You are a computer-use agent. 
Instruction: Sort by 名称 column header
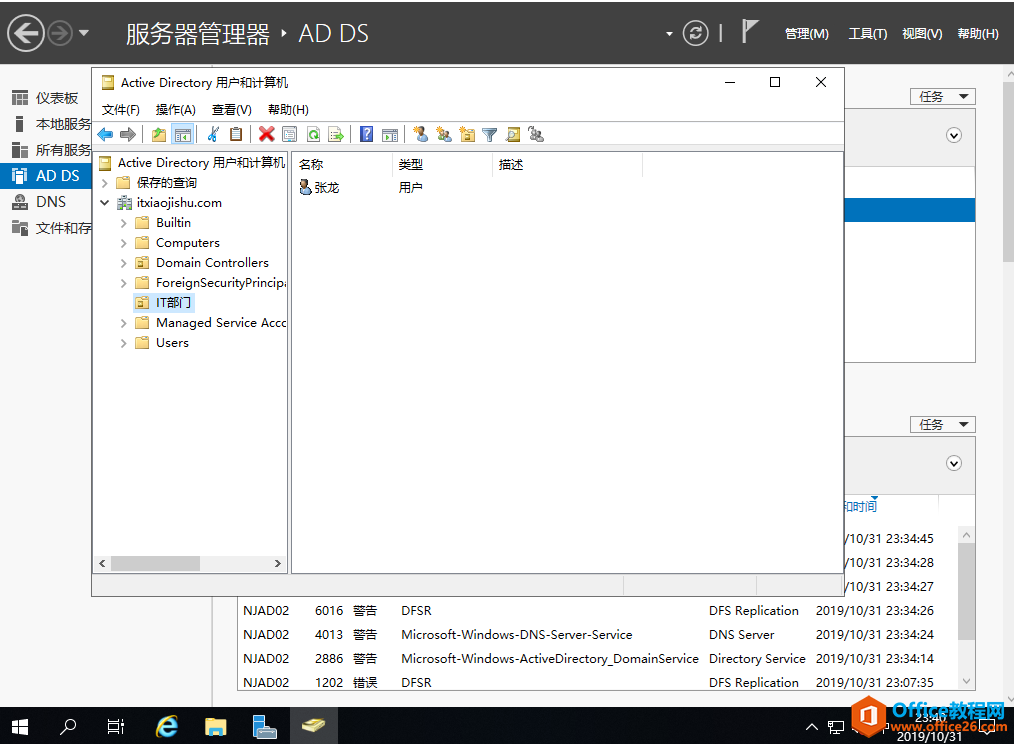click(x=341, y=164)
